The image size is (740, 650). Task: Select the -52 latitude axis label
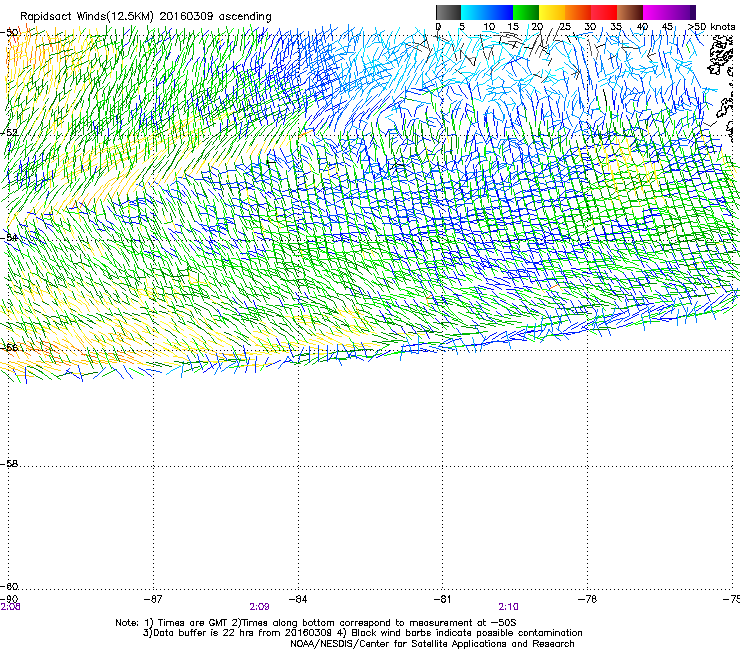tap(9, 133)
